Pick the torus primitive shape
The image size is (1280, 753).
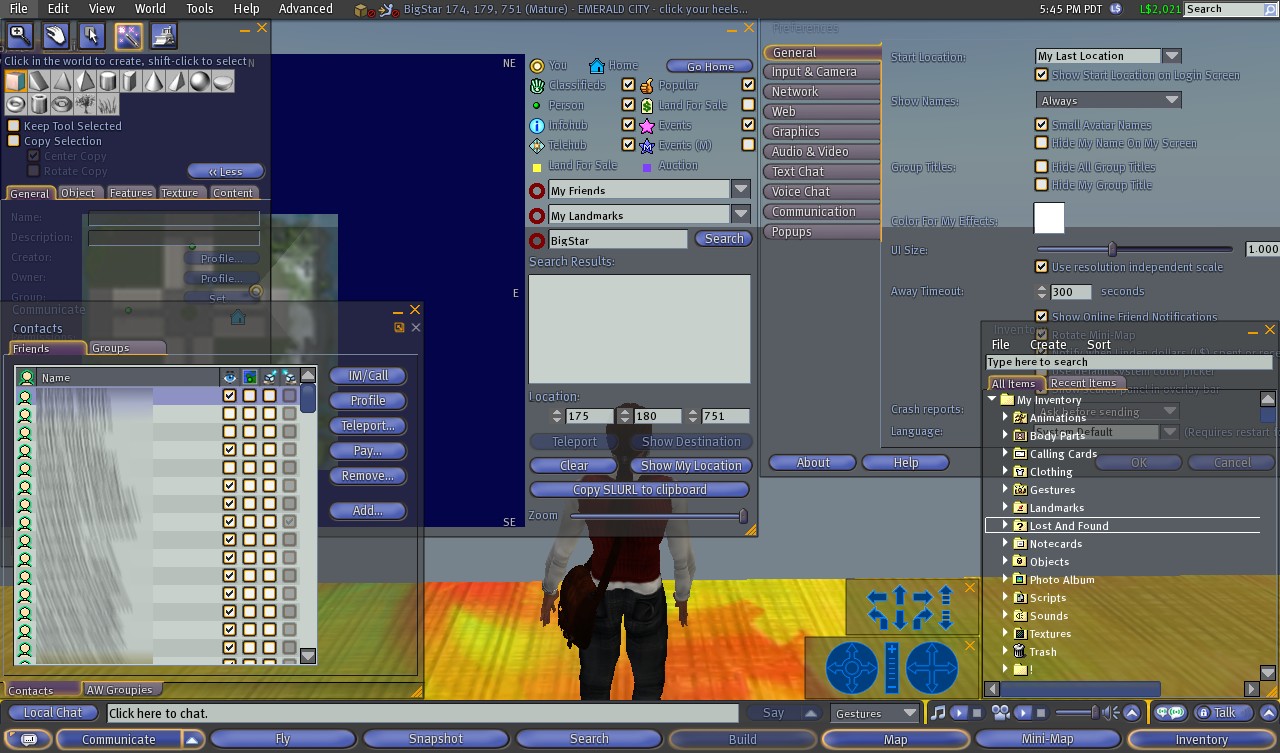(16, 104)
